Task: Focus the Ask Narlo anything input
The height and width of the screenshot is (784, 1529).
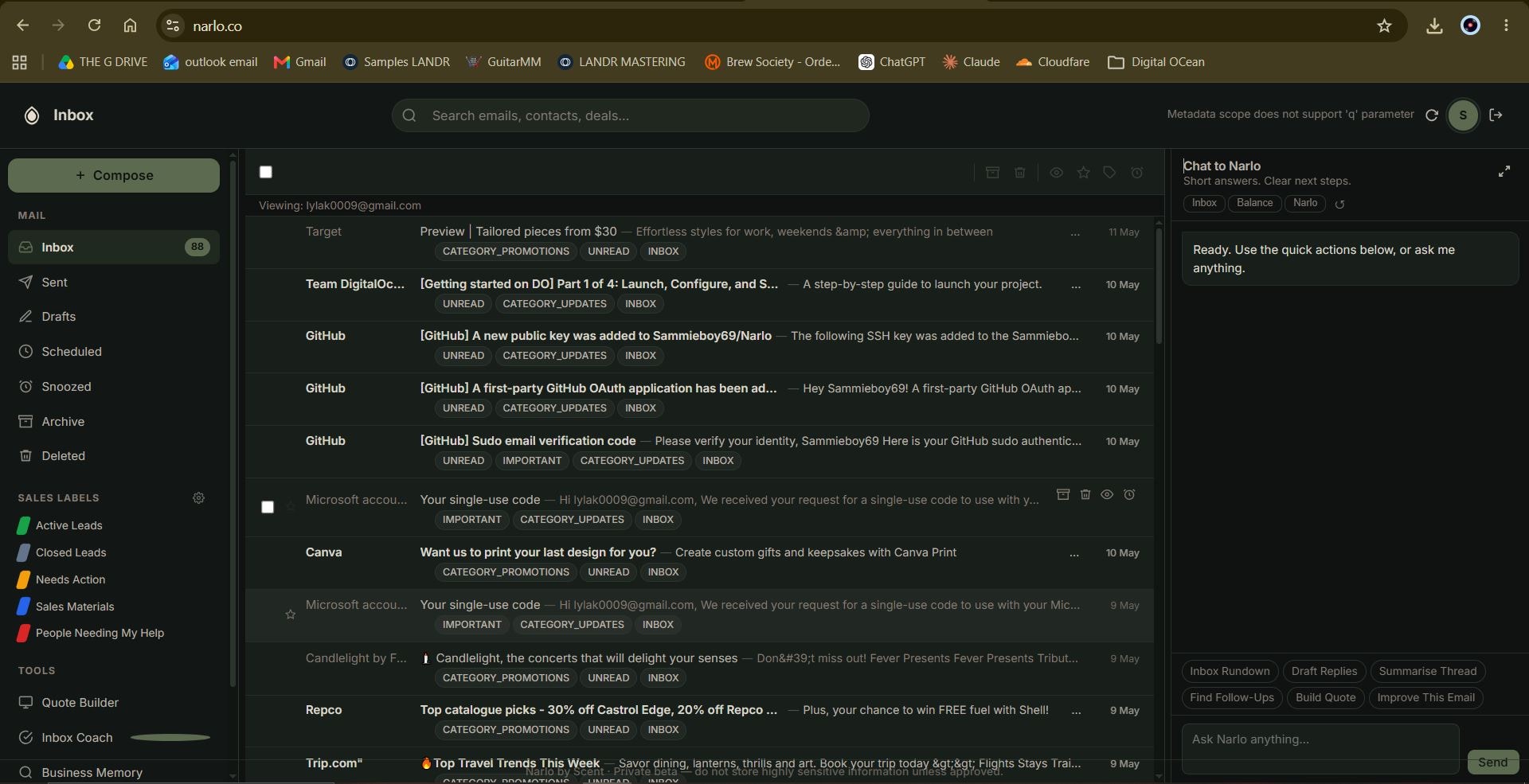Action: click(1320, 749)
